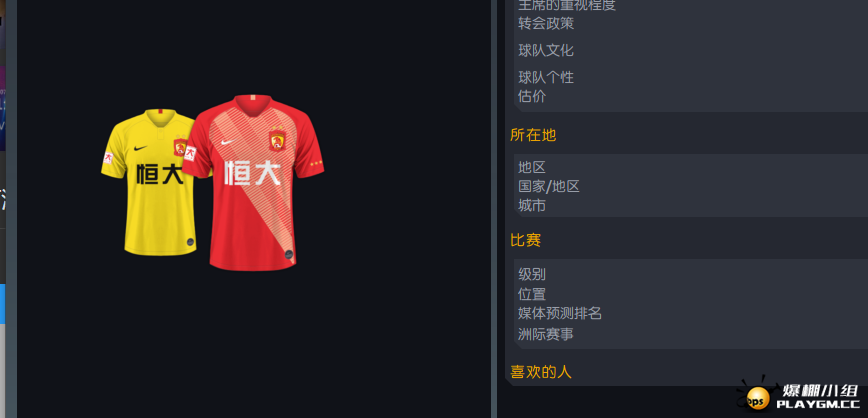This screenshot has height=418, width=868.
Task: Open the 比赛 section header
Action: 525,240
